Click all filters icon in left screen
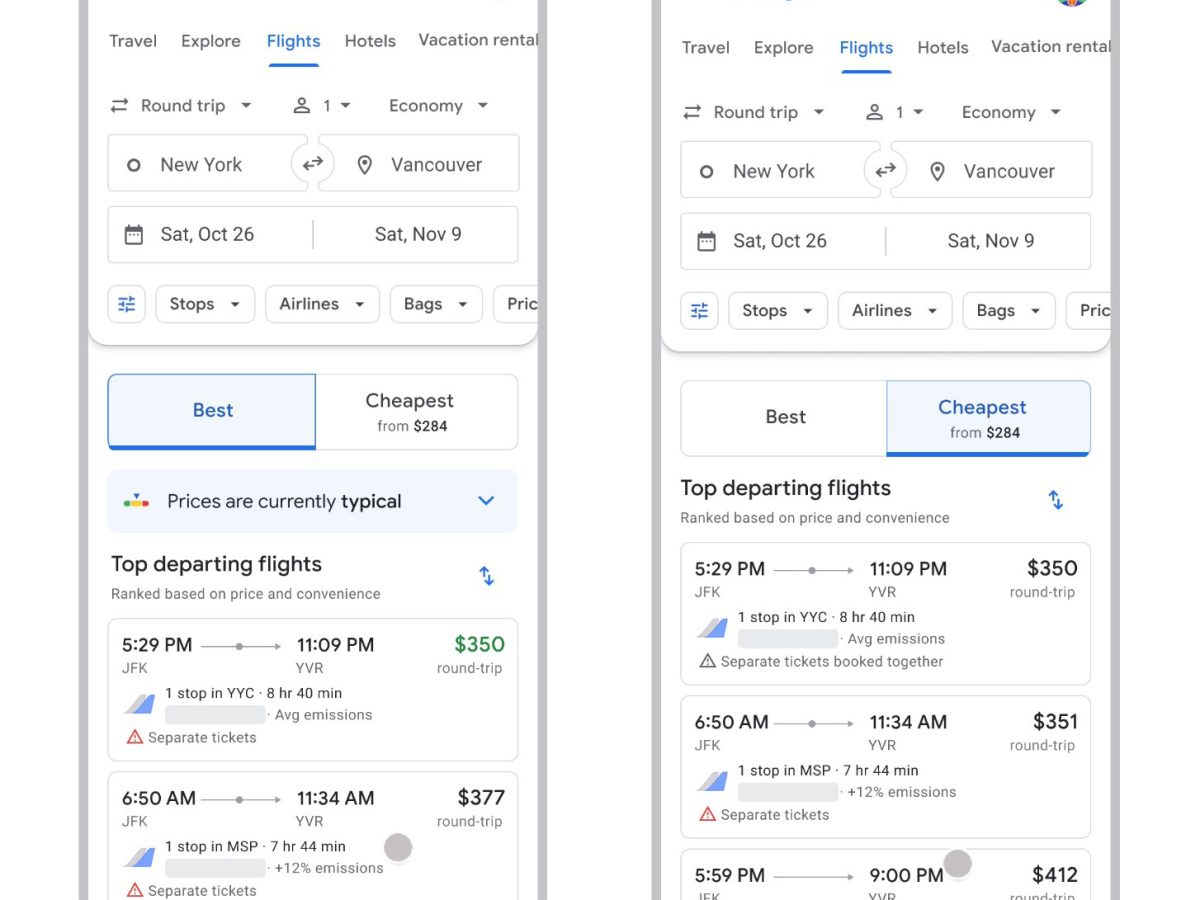The image size is (1200, 900). pos(127,304)
